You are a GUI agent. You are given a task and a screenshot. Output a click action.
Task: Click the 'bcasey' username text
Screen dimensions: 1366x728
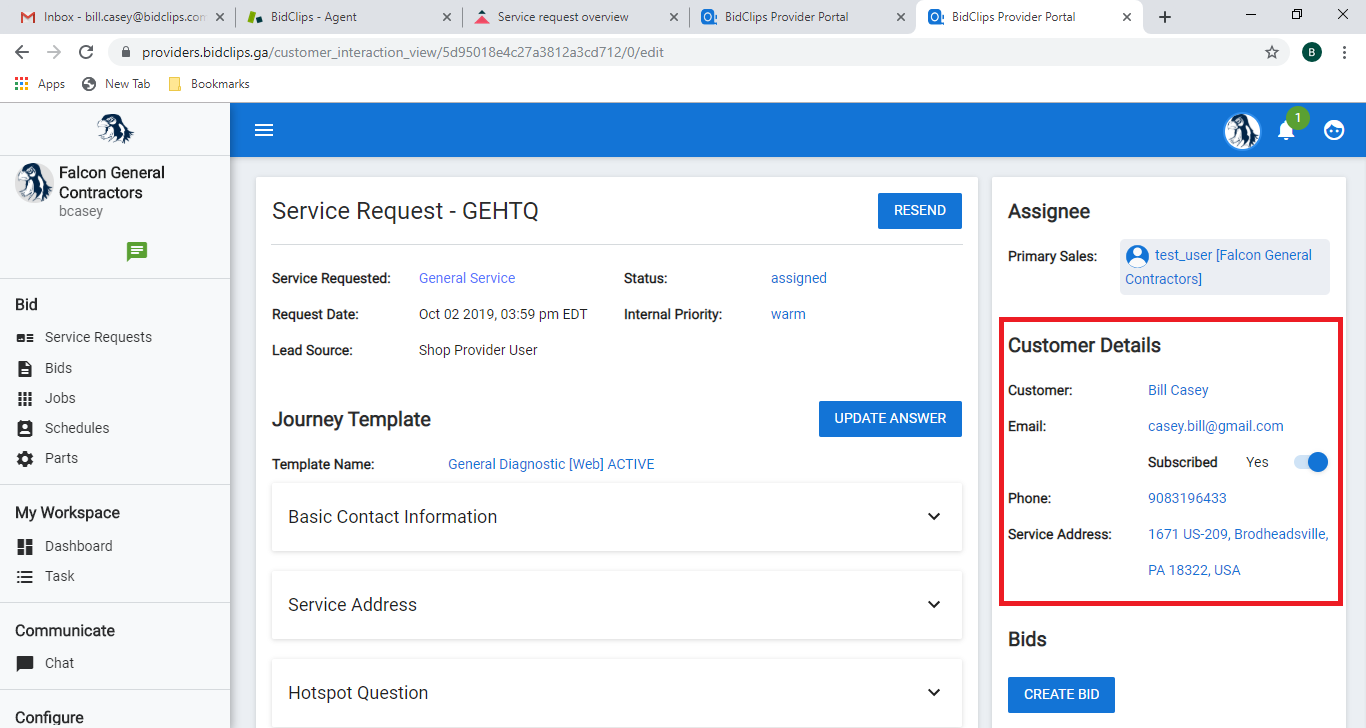(x=81, y=211)
